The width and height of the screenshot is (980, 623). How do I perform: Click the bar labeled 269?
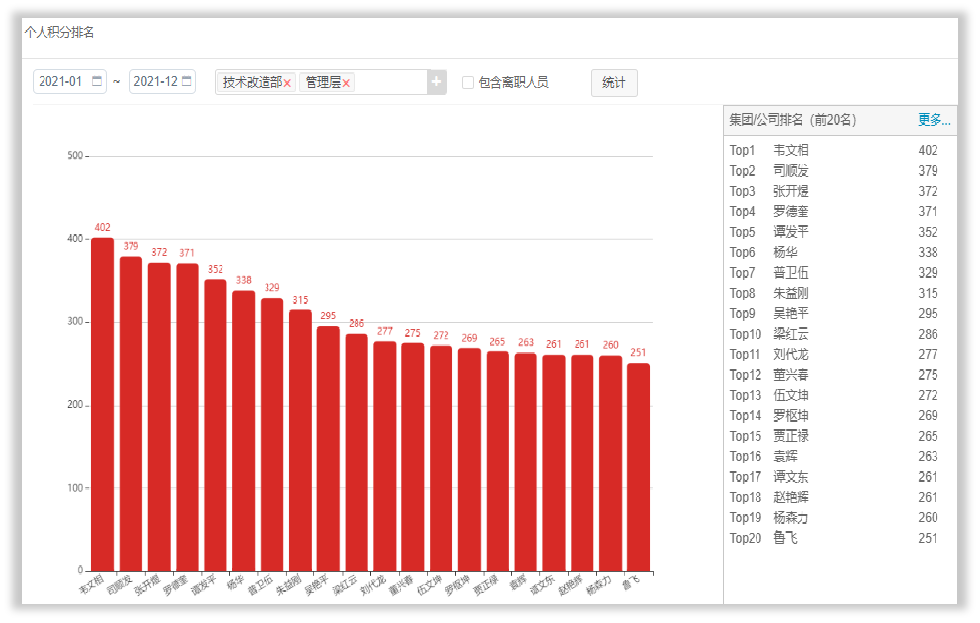point(469,460)
